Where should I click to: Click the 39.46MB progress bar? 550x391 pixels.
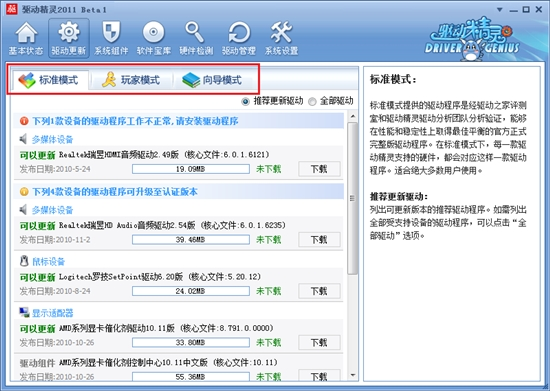pos(191,240)
